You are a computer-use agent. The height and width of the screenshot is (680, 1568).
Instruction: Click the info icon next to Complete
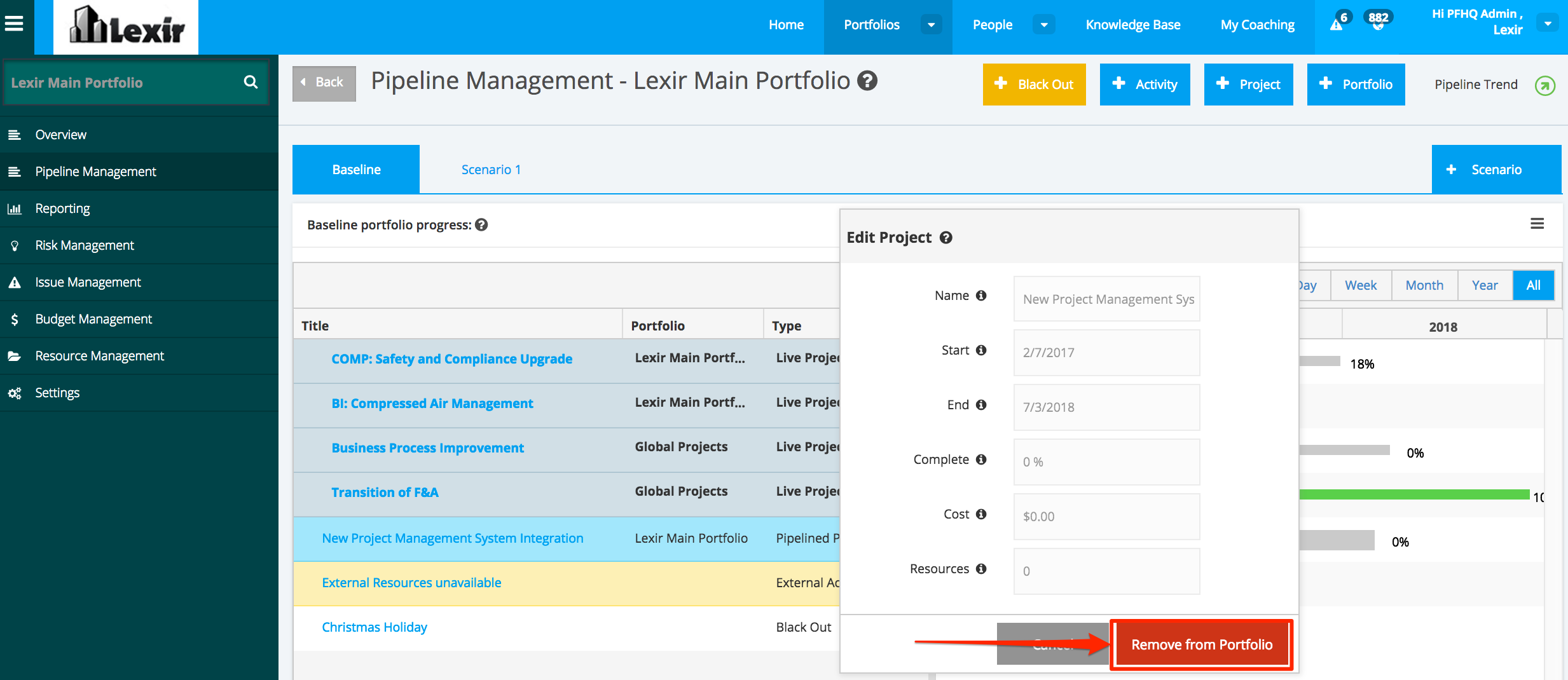(x=981, y=459)
